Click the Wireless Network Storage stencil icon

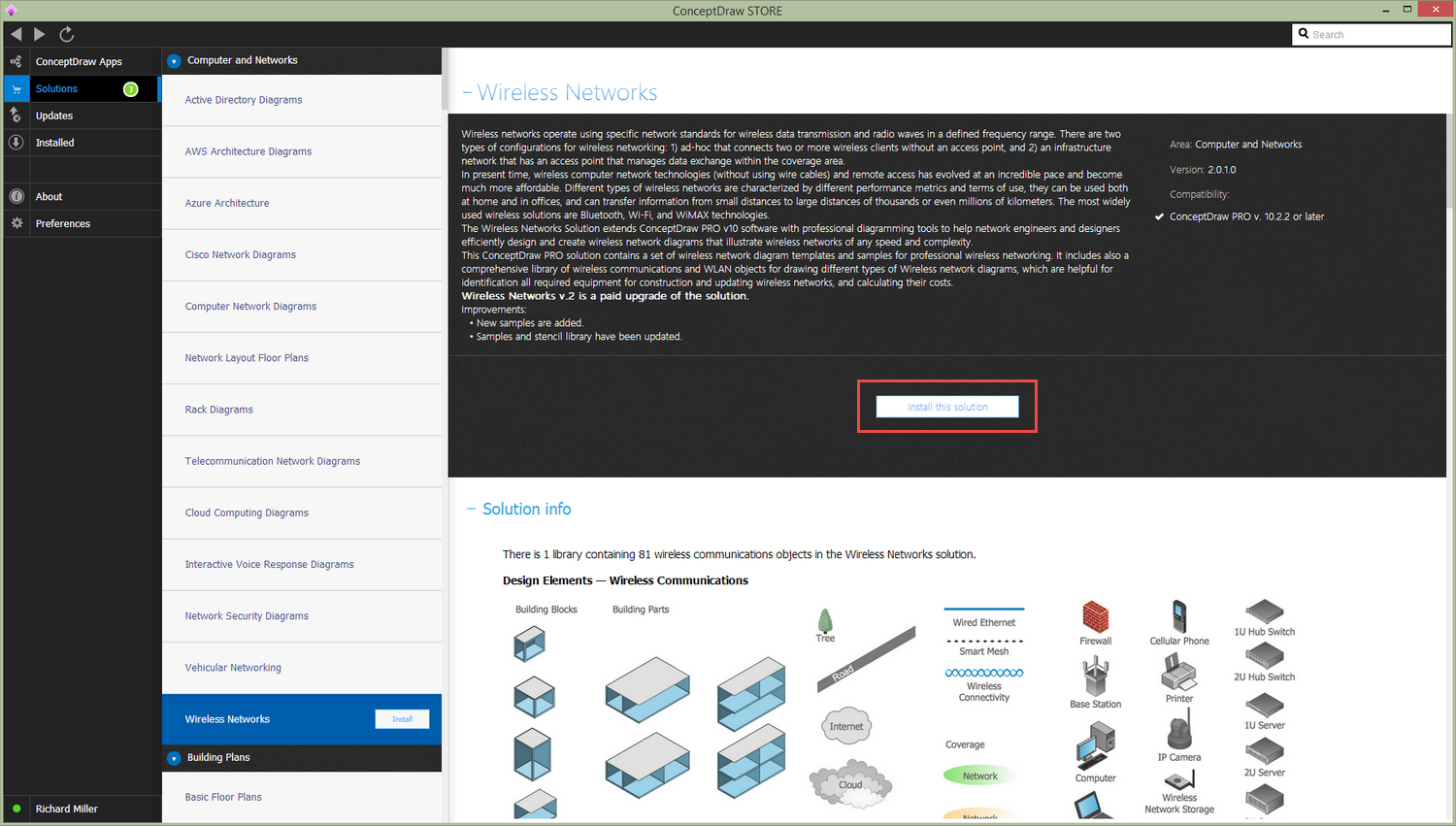point(1179,781)
